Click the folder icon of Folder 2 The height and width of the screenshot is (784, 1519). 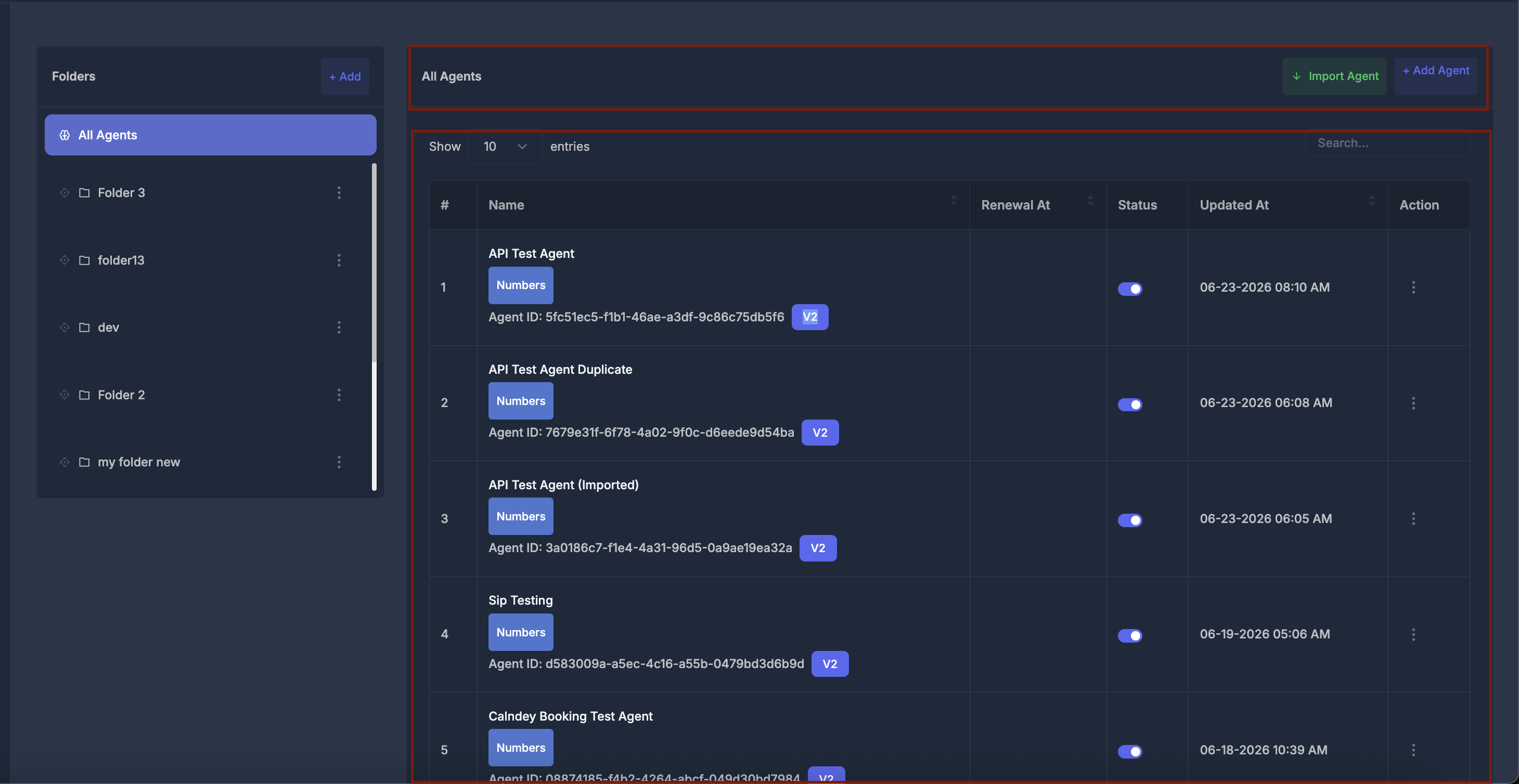pyautogui.click(x=84, y=395)
